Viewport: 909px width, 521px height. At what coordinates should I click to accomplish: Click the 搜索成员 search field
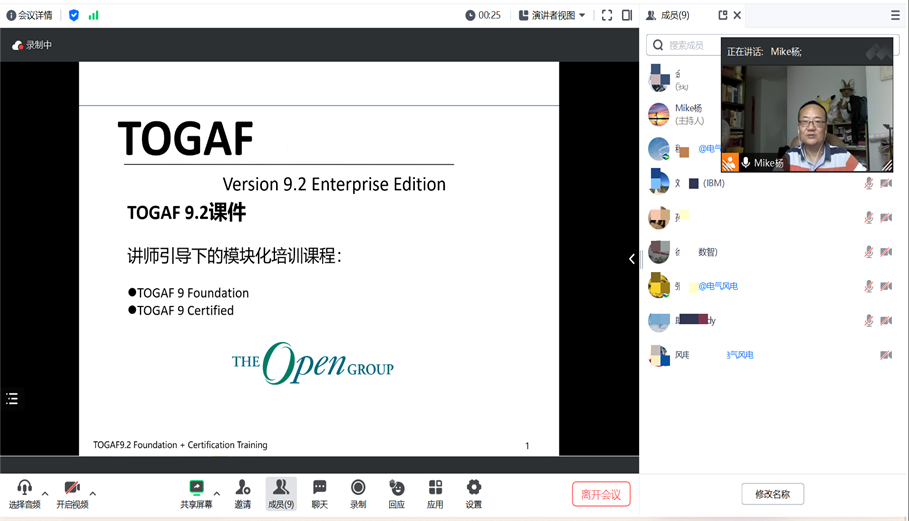click(684, 45)
